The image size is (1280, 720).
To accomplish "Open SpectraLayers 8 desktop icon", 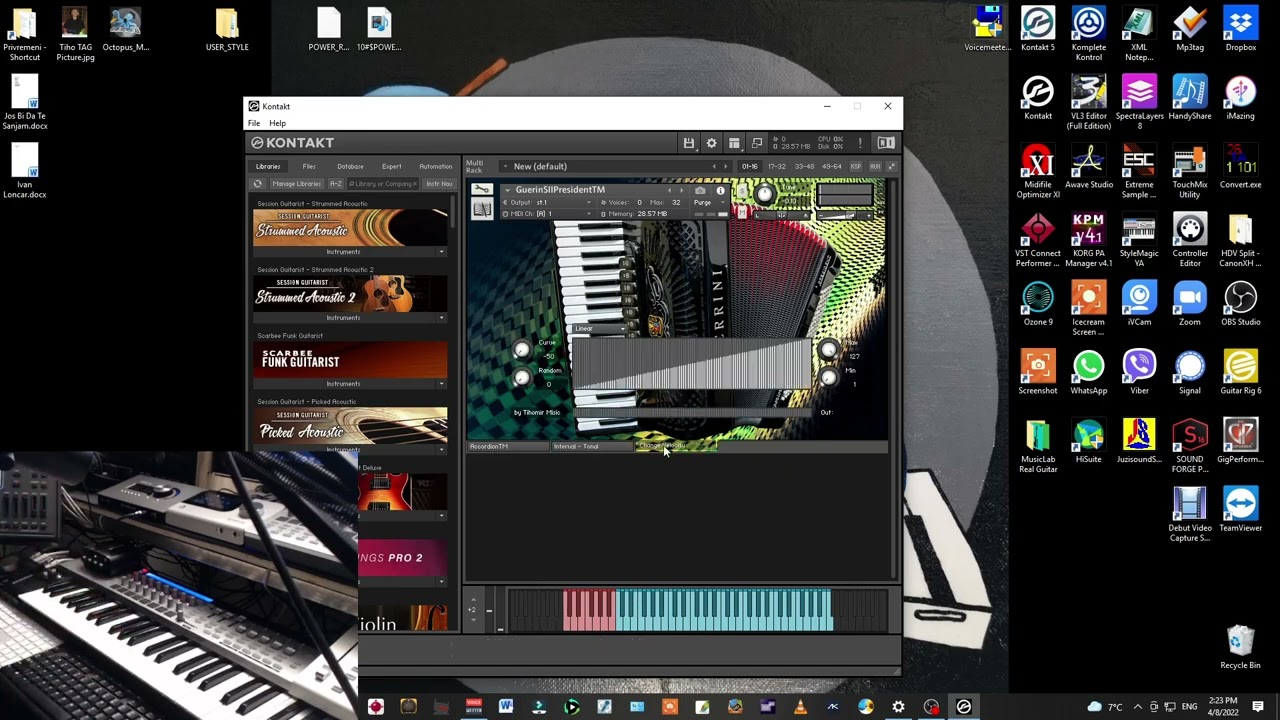I will tap(1139, 102).
